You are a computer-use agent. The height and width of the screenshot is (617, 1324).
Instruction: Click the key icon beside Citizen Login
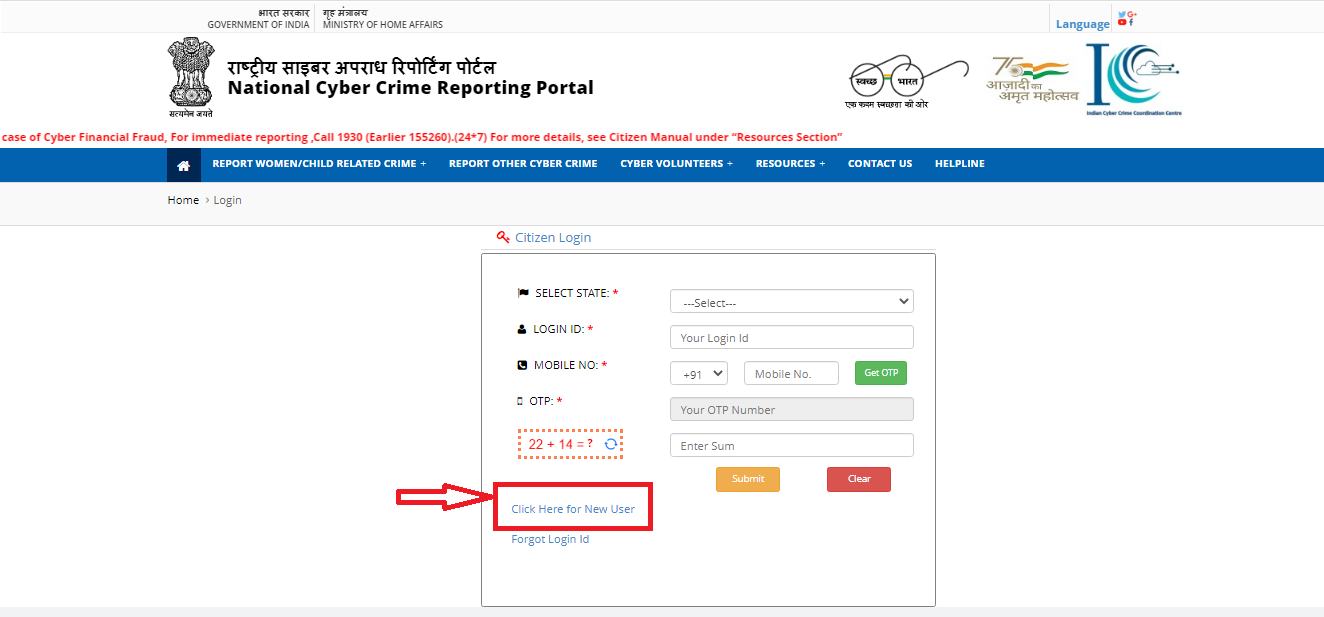(x=503, y=237)
